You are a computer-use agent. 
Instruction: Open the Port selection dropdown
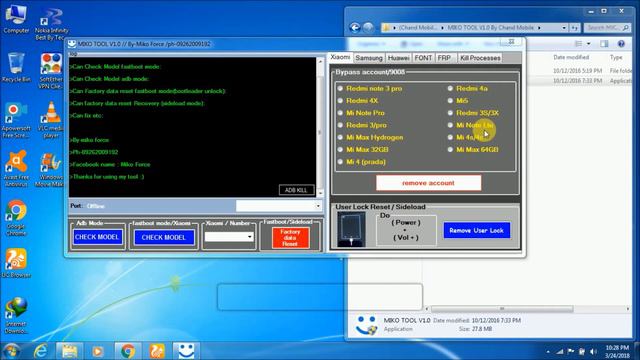click(318, 206)
